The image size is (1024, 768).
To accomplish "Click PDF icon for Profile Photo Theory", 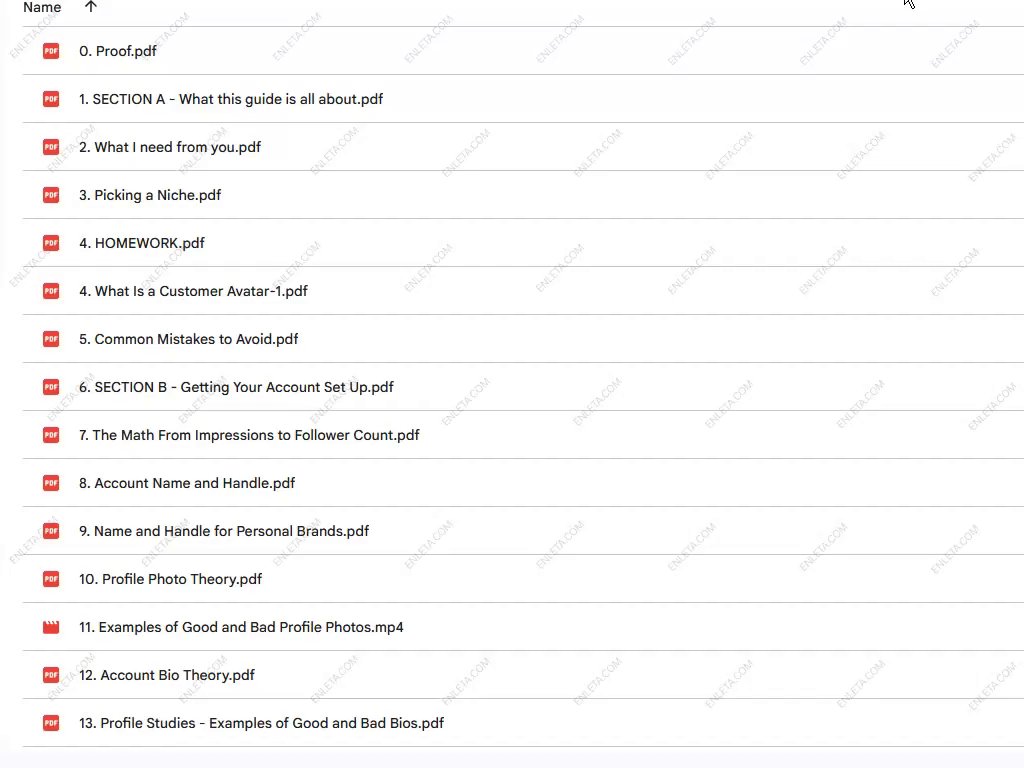I will click(51, 579).
